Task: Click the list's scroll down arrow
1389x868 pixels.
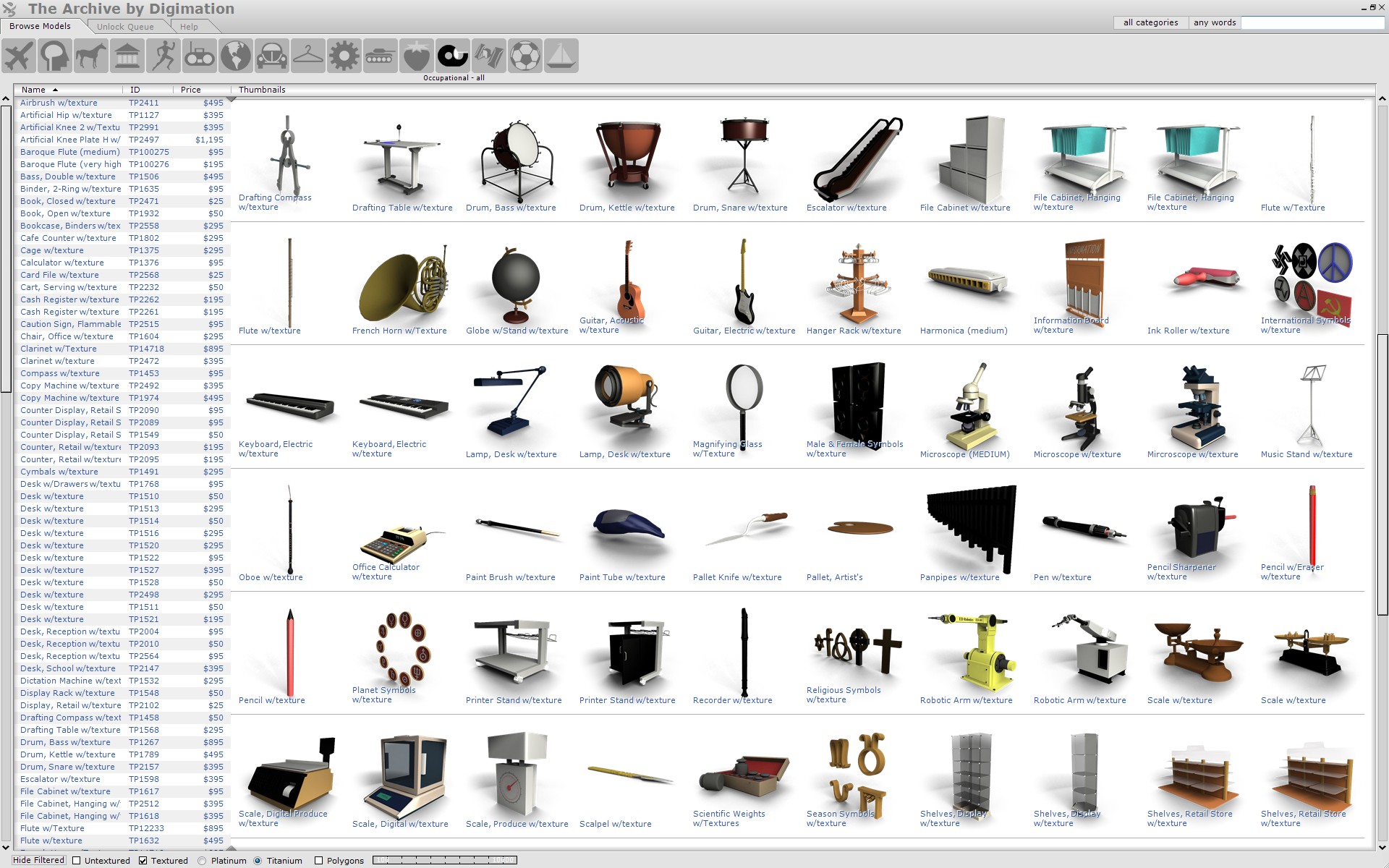Action: click(6, 847)
